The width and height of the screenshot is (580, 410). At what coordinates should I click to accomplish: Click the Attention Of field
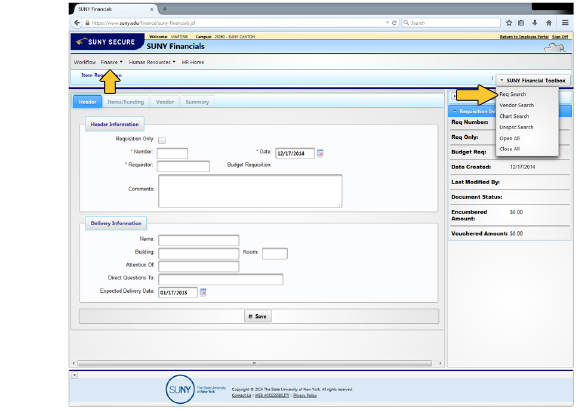pyautogui.click(x=199, y=266)
